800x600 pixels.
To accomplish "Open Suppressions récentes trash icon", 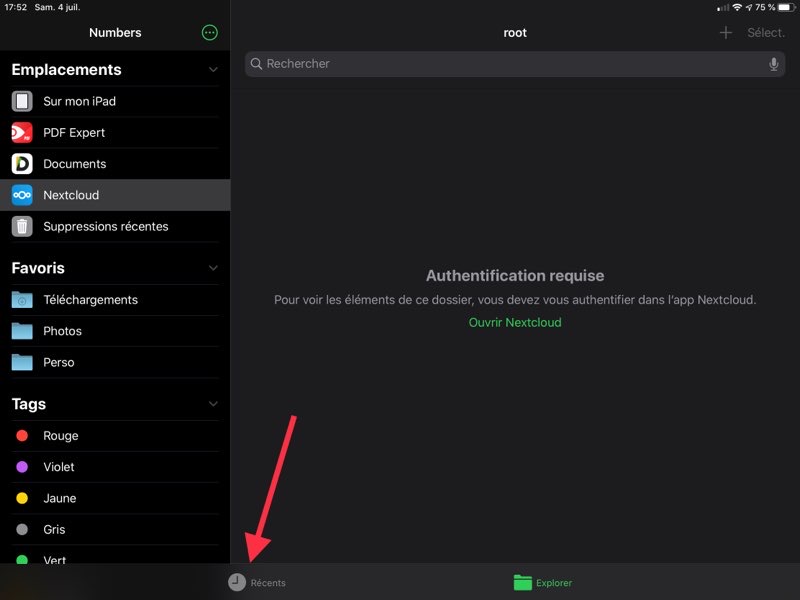I will coord(22,227).
